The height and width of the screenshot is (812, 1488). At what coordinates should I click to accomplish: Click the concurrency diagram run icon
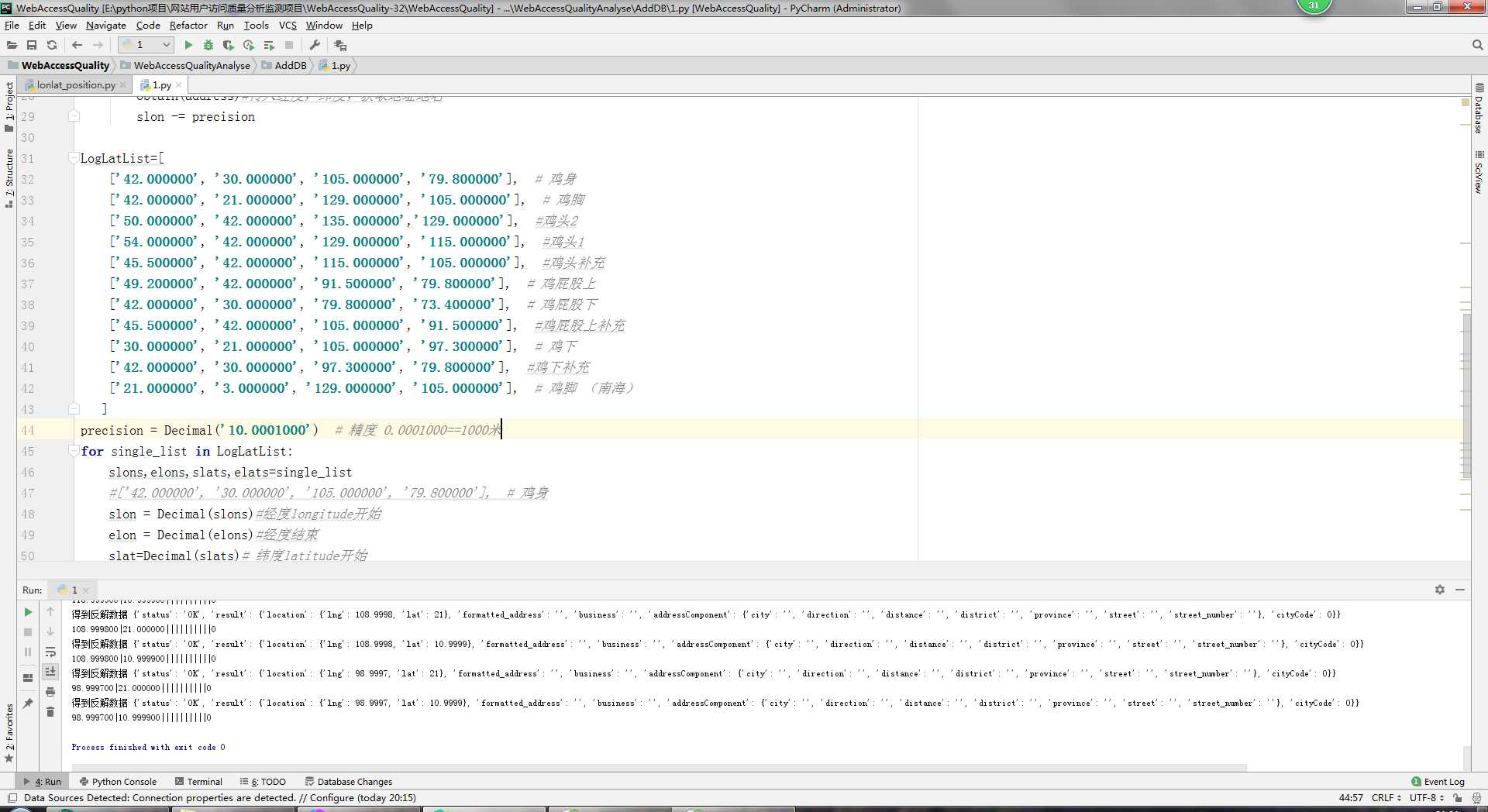point(269,45)
